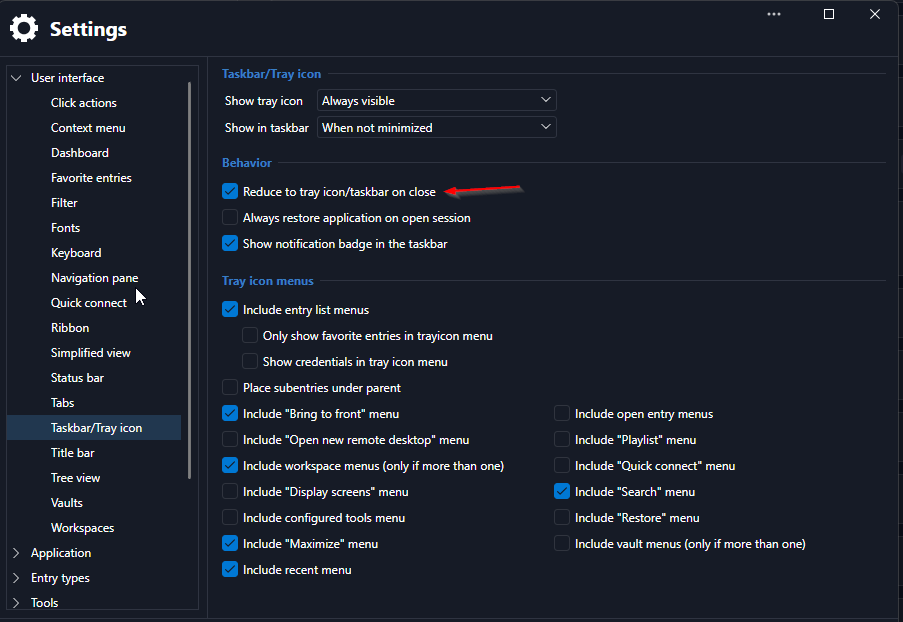Check Place subentries under parent
The image size is (903, 622).
point(230,387)
